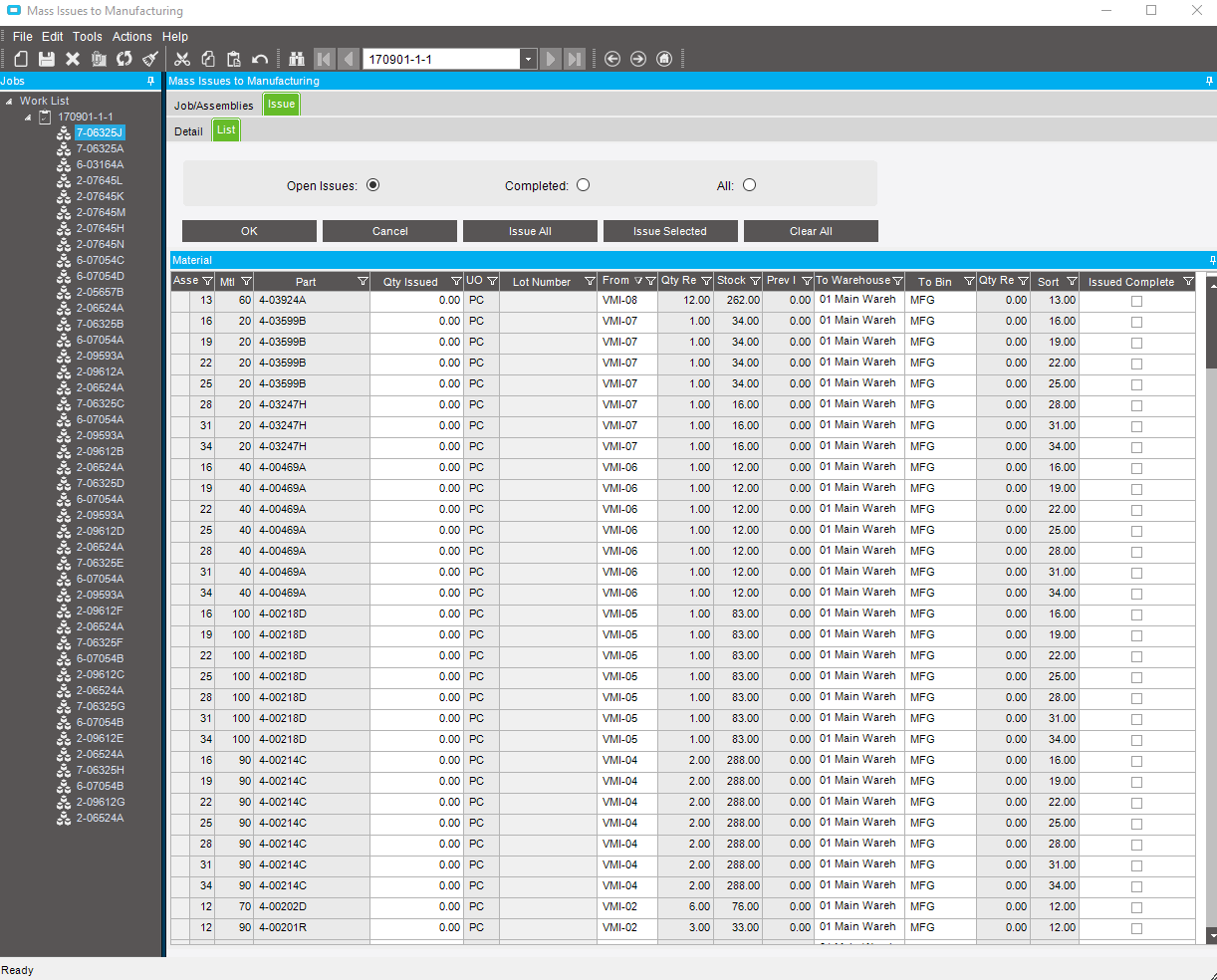Click the Clear broom toolbar icon
1217x980 pixels.
tap(150, 59)
